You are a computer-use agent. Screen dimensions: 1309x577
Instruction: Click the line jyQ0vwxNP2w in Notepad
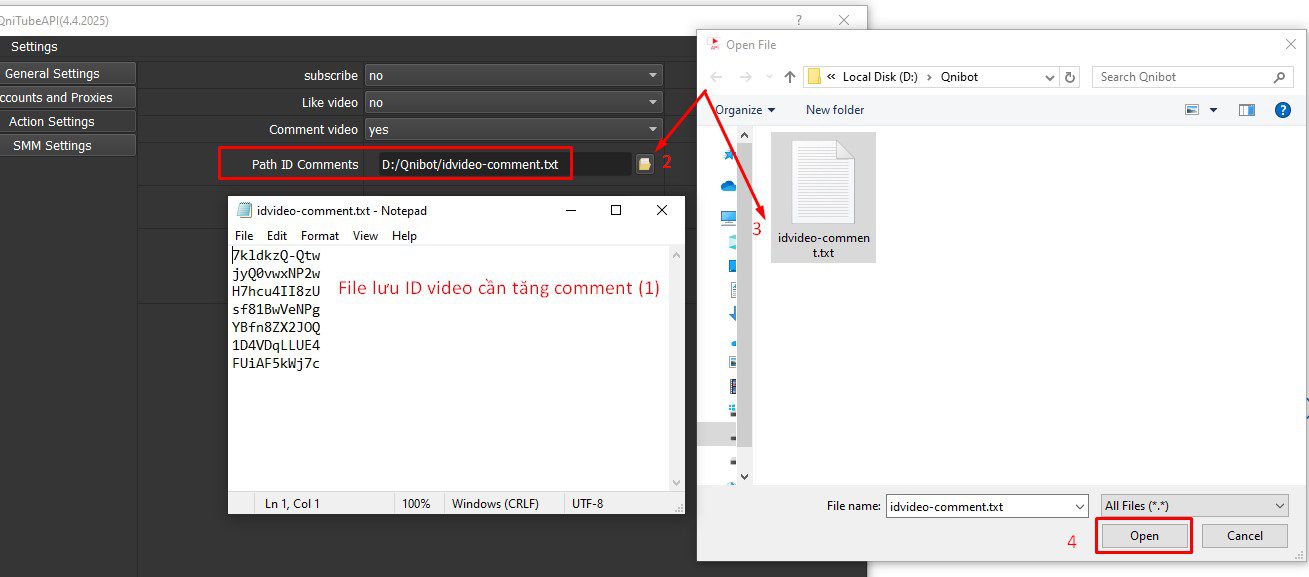pos(276,273)
